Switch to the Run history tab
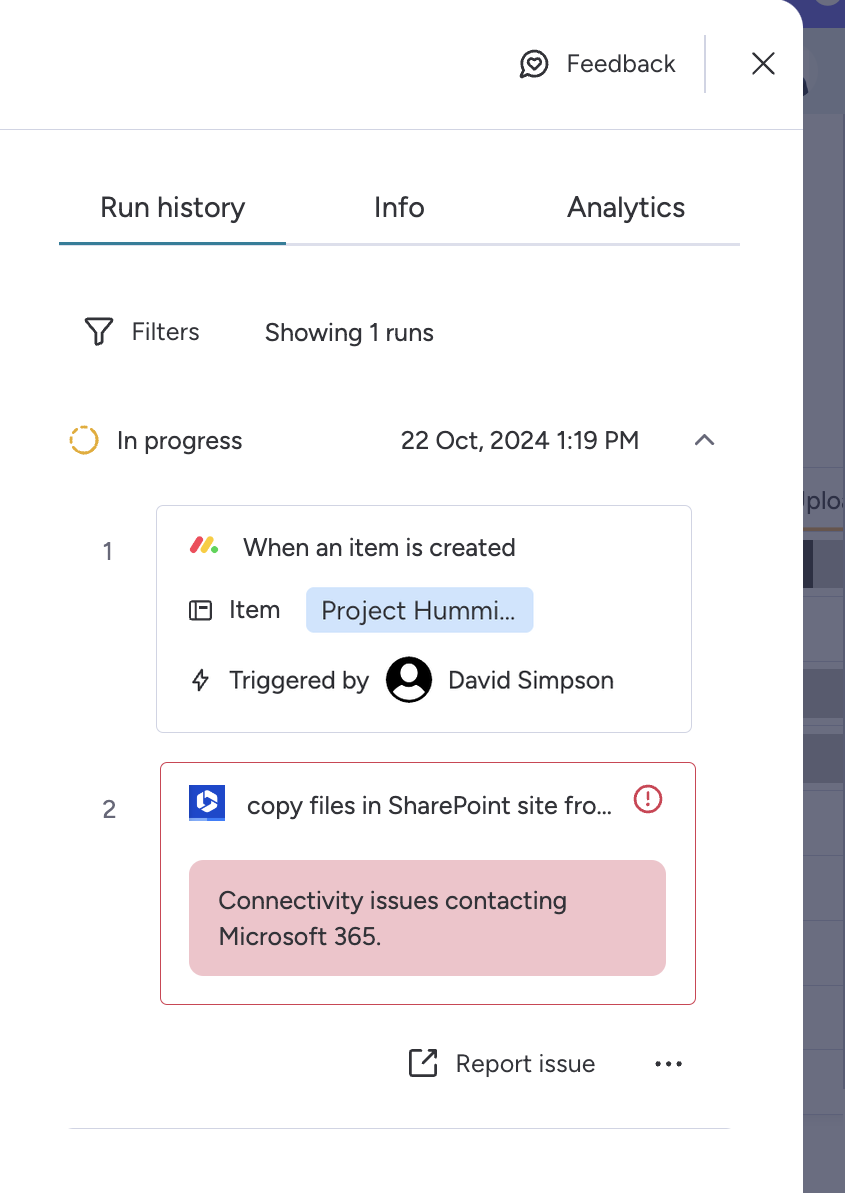This screenshot has width=845, height=1193. coord(172,208)
